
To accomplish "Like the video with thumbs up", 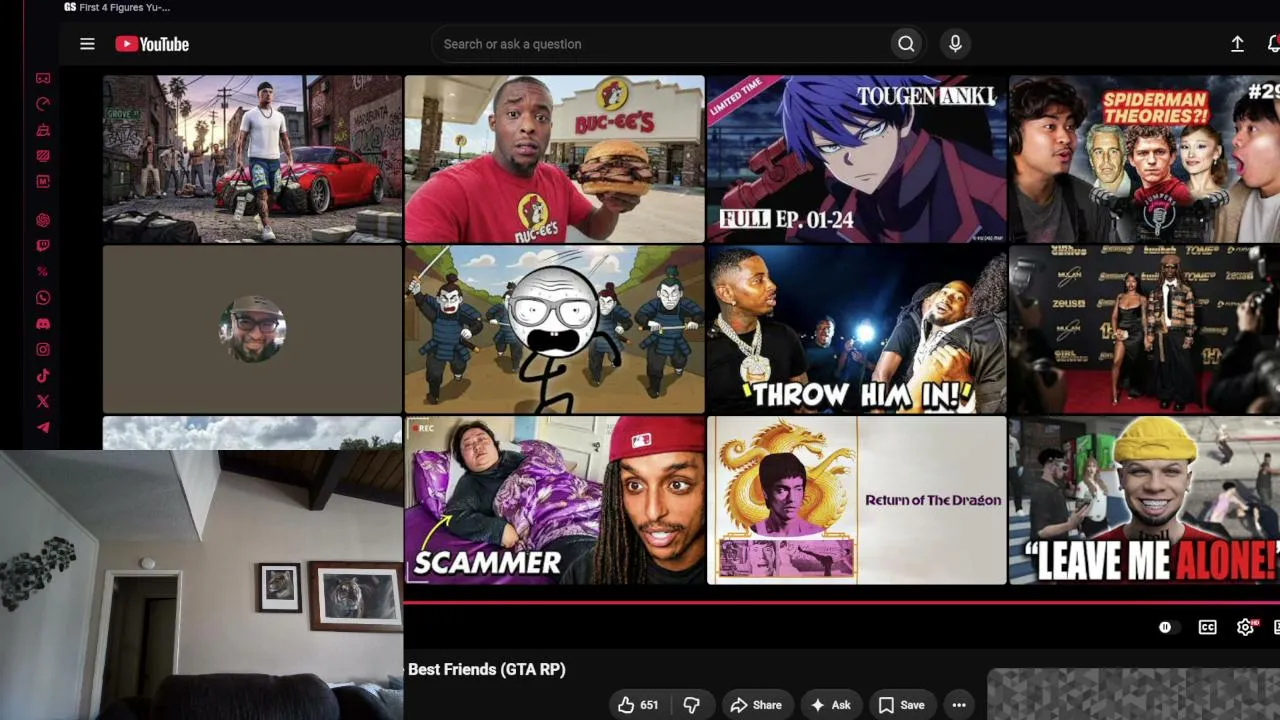I will 638,705.
